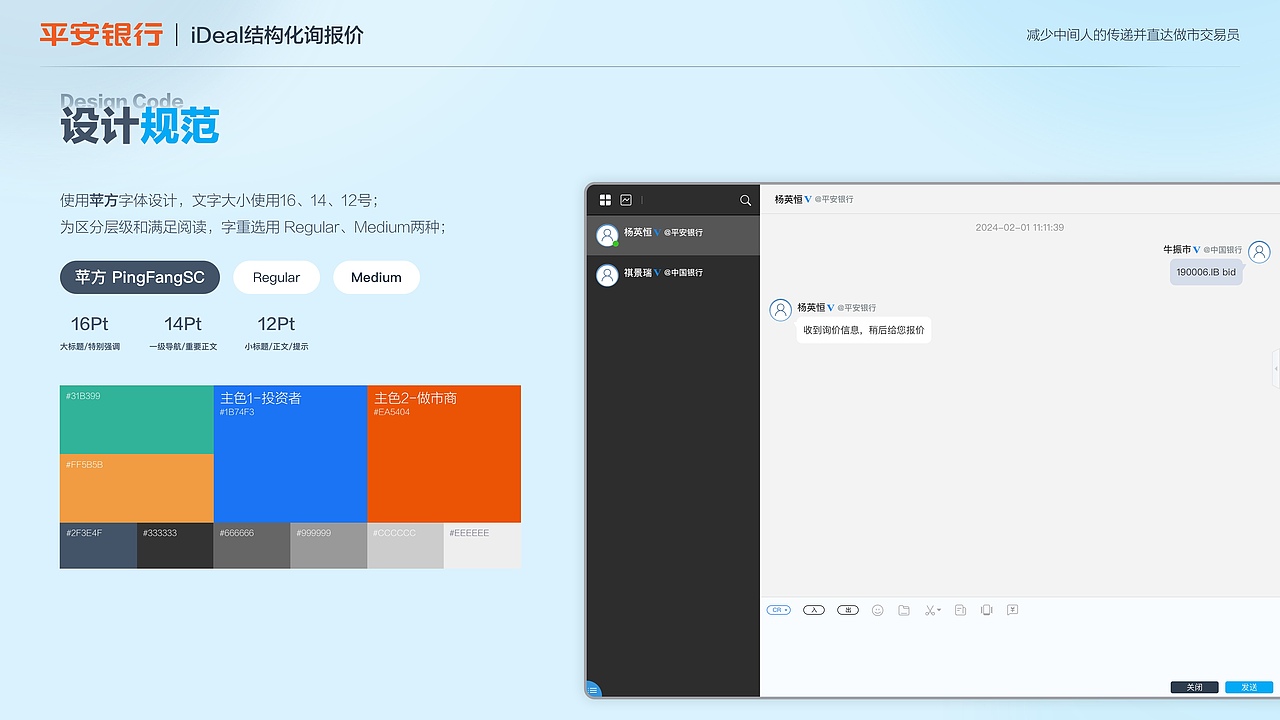
Task: Click the chart icon next to grid icon
Action: pos(625,199)
